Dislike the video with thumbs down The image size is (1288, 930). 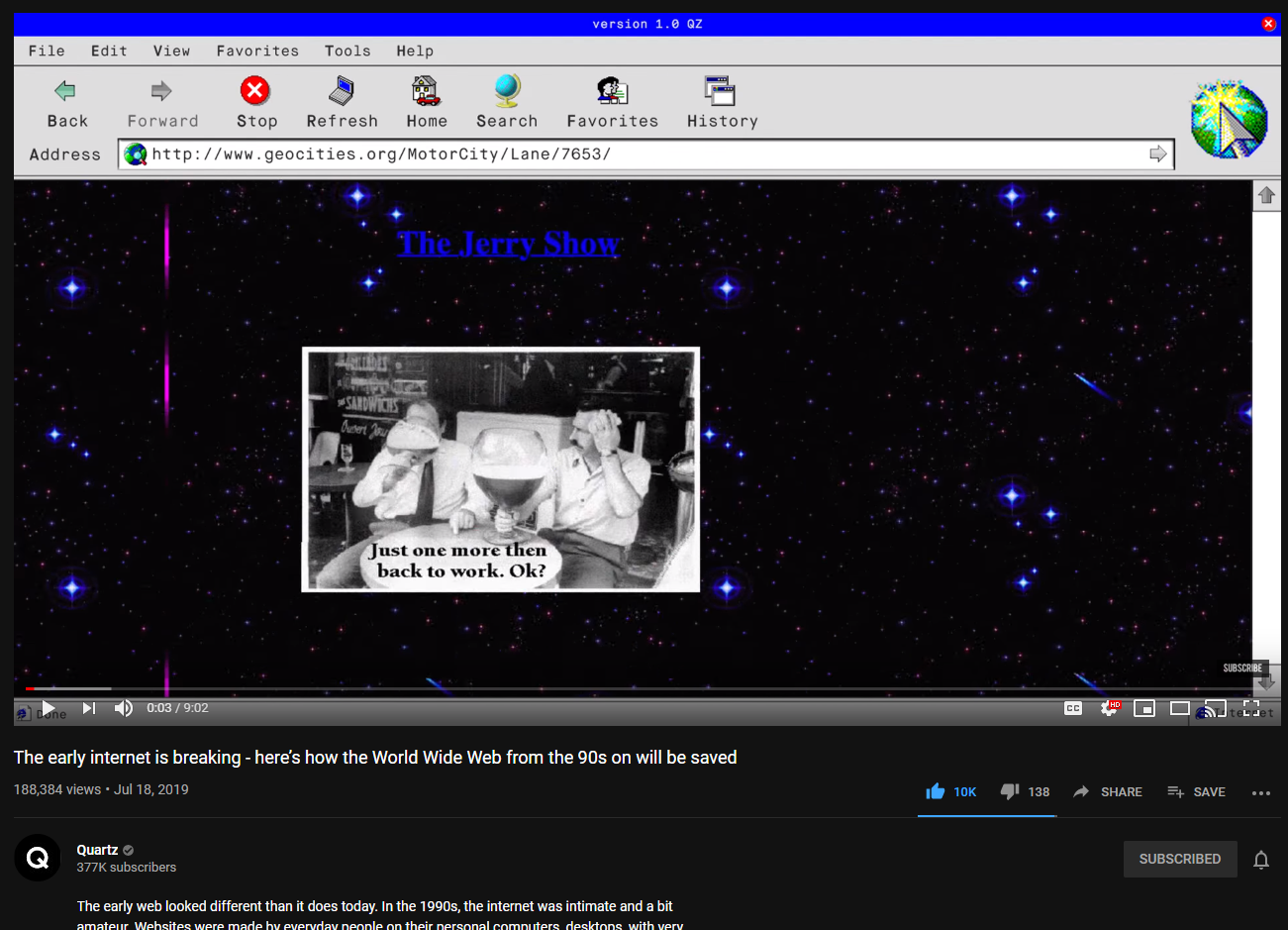pyautogui.click(x=1026, y=791)
